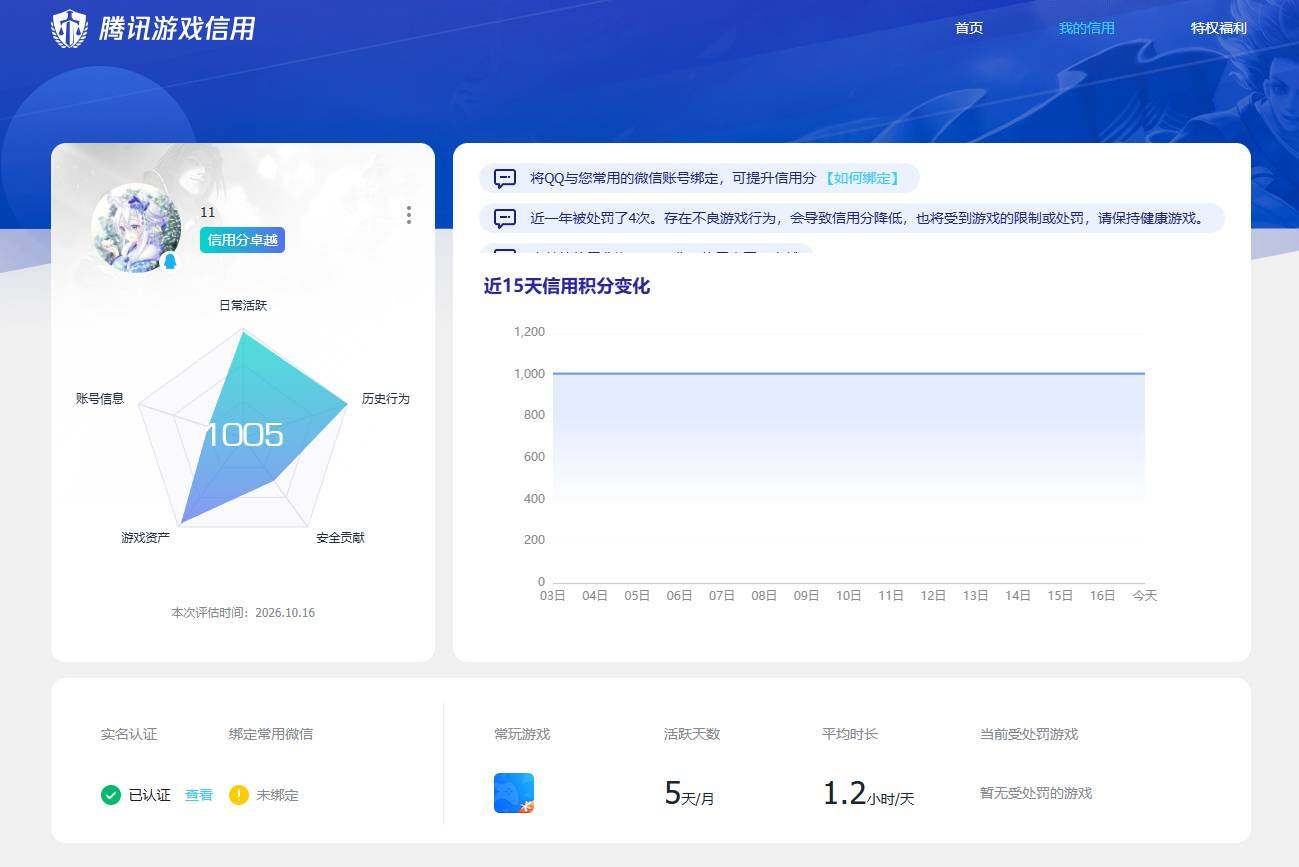1299x867 pixels.
Task: Click the user avatar picture
Action: tap(136, 228)
